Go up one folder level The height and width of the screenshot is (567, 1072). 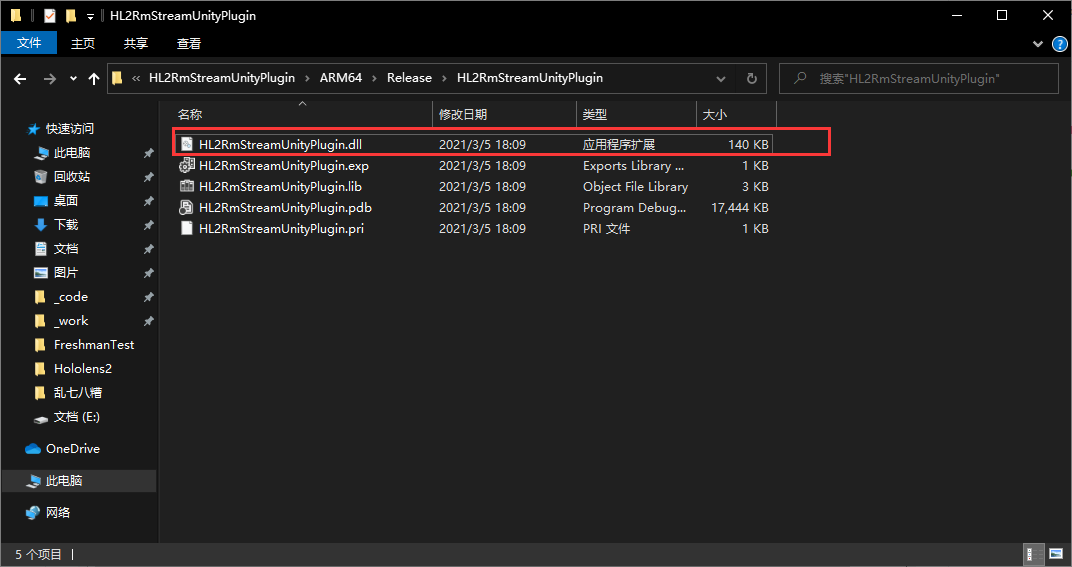click(94, 79)
